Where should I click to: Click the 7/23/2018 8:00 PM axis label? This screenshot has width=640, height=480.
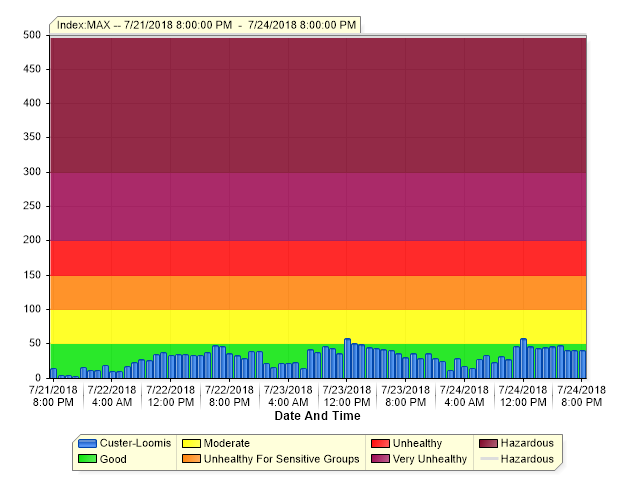406,396
